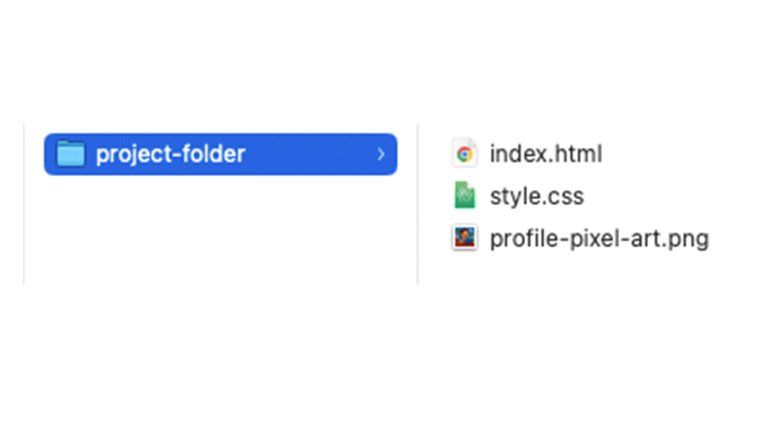Click empty area under profile-pixel-art.png
This screenshot has width=760, height=428.
pyautogui.click(x=582, y=271)
